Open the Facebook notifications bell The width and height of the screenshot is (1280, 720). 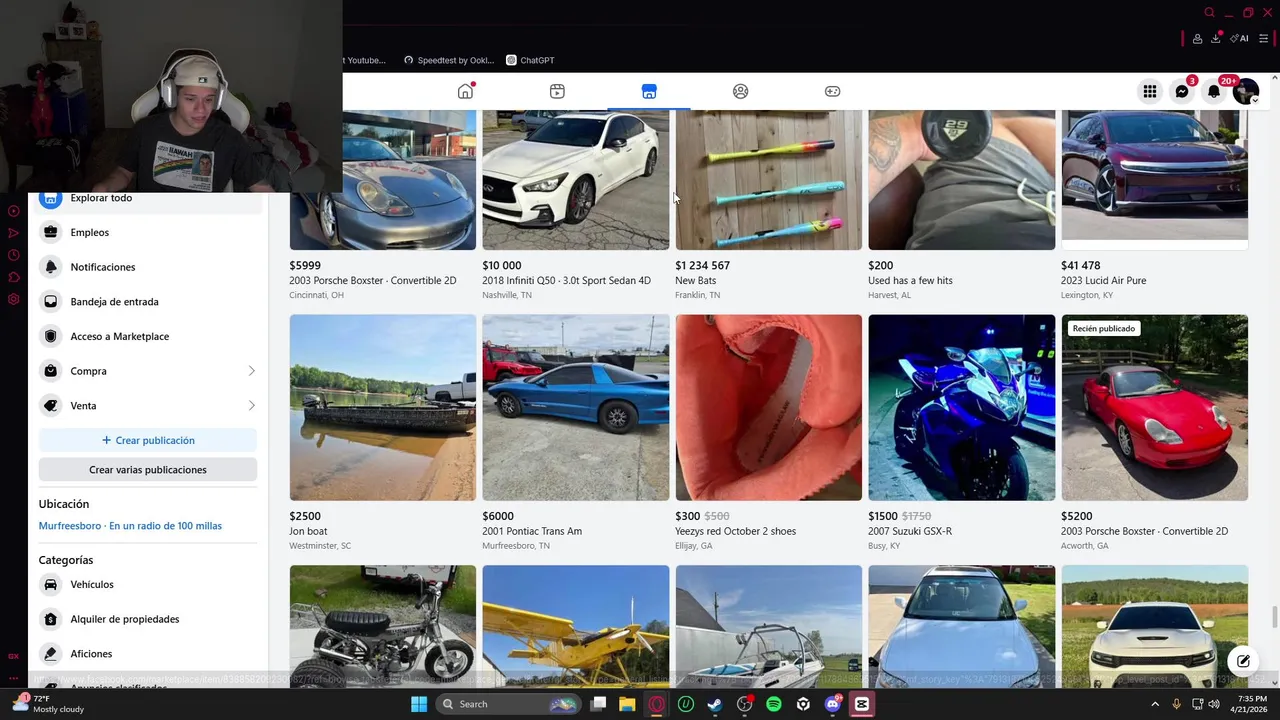pyautogui.click(x=1214, y=91)
